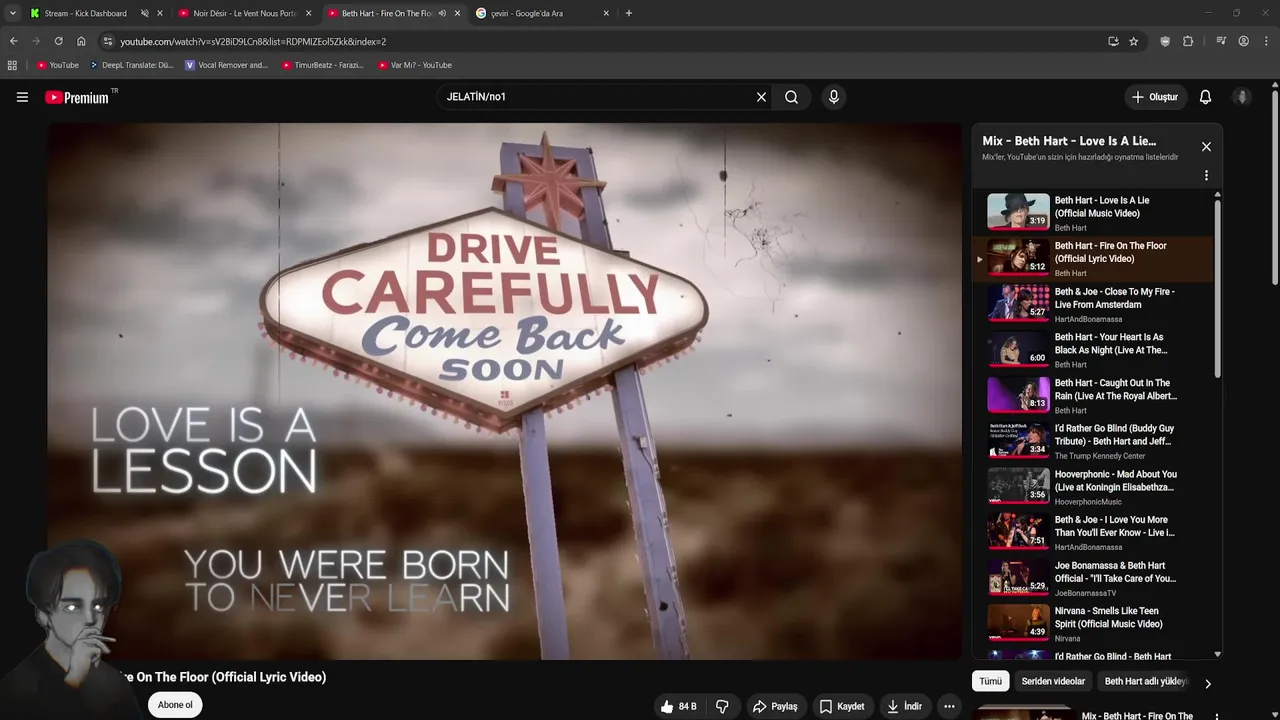Click the main video player
This screenshot has width=1280, height=720.
coord(504,391)
